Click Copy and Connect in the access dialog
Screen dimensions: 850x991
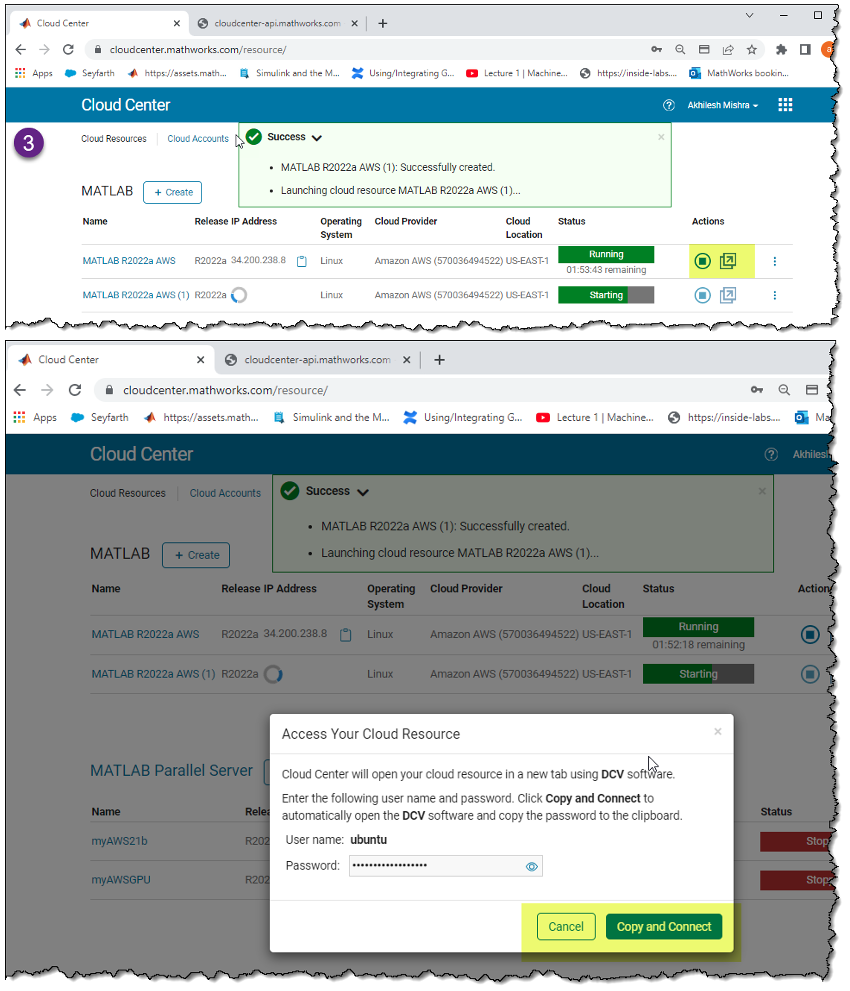[x=663, y=926]
